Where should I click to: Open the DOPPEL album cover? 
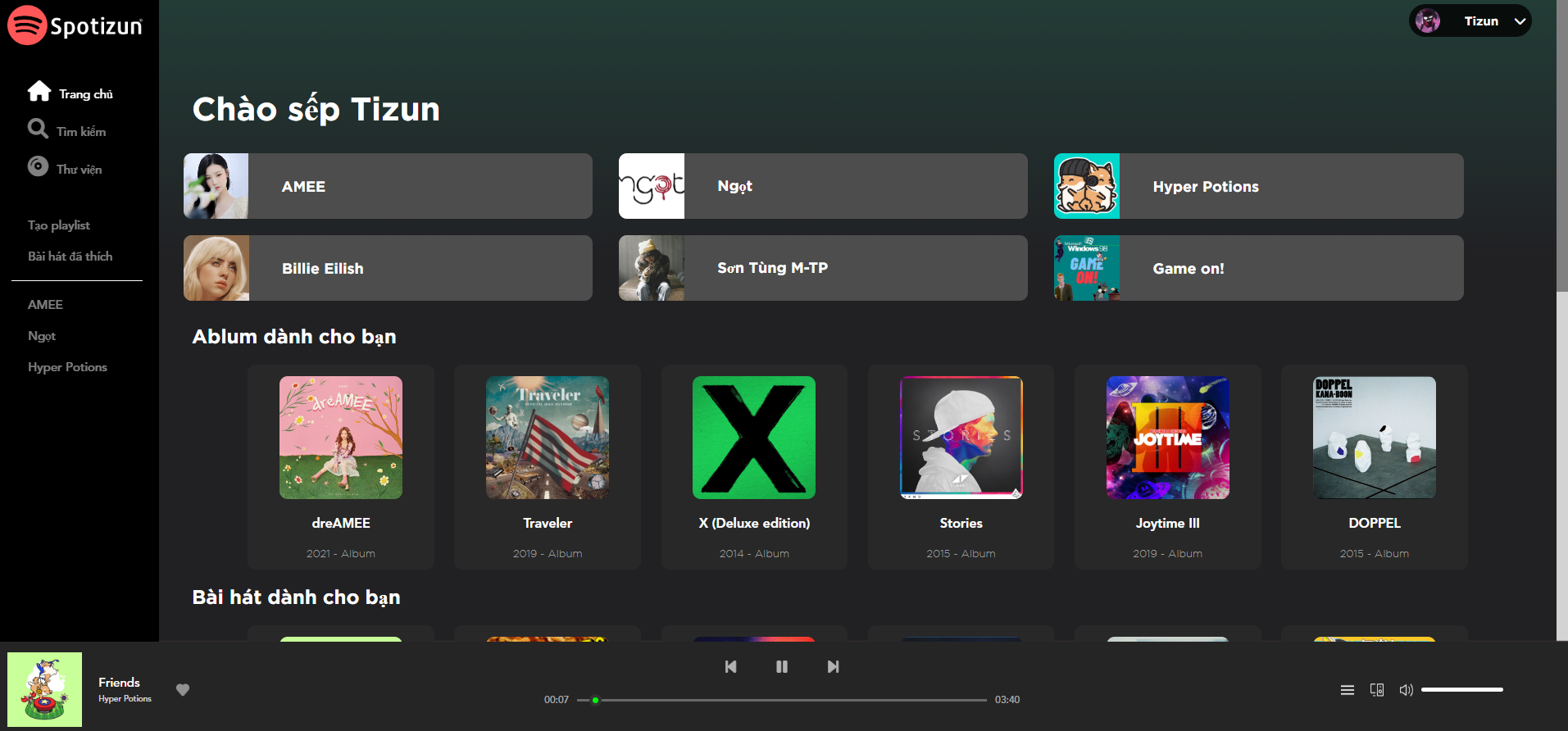click(x=1375, y=438)
